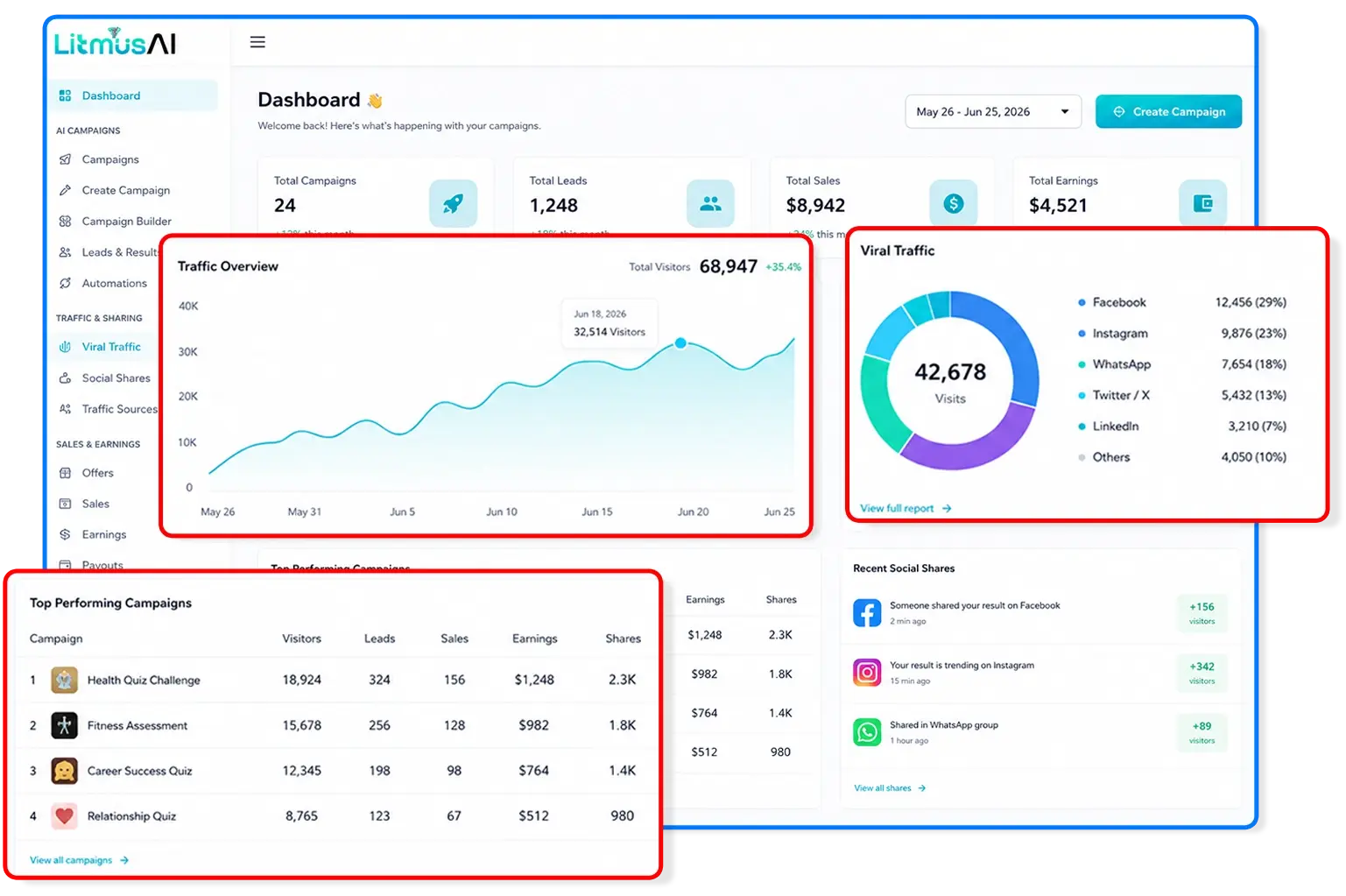Image resolution: width=1346 pixels, height=896 pixels.
Task: Click the Facebook icon in Recent Social Shares
Action: 867,613
